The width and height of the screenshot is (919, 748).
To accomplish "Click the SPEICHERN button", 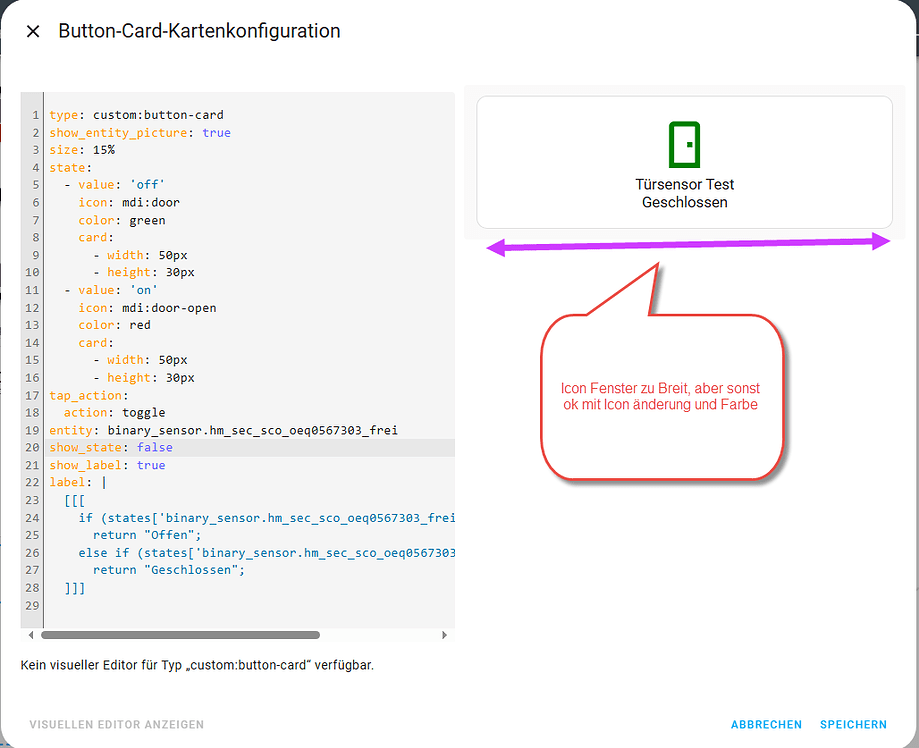I will [x=853, y=724].
